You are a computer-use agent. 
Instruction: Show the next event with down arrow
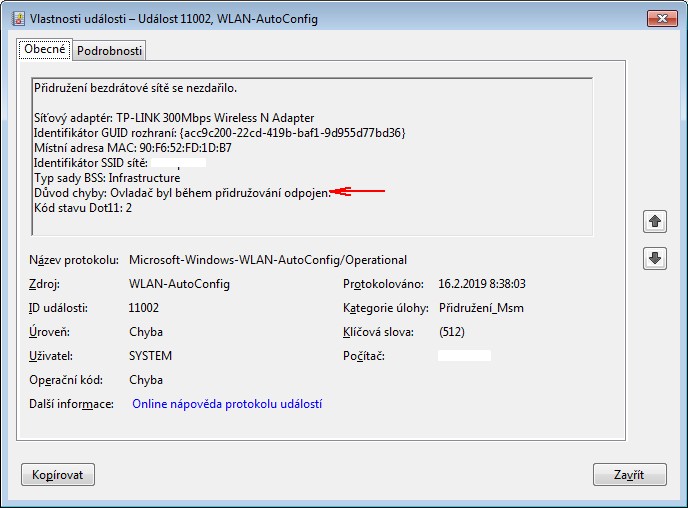click(655, 258)
